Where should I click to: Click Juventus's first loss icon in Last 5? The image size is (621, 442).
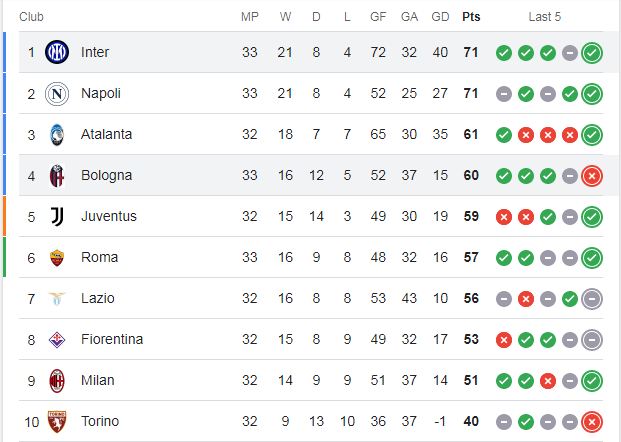pos(504,217)
